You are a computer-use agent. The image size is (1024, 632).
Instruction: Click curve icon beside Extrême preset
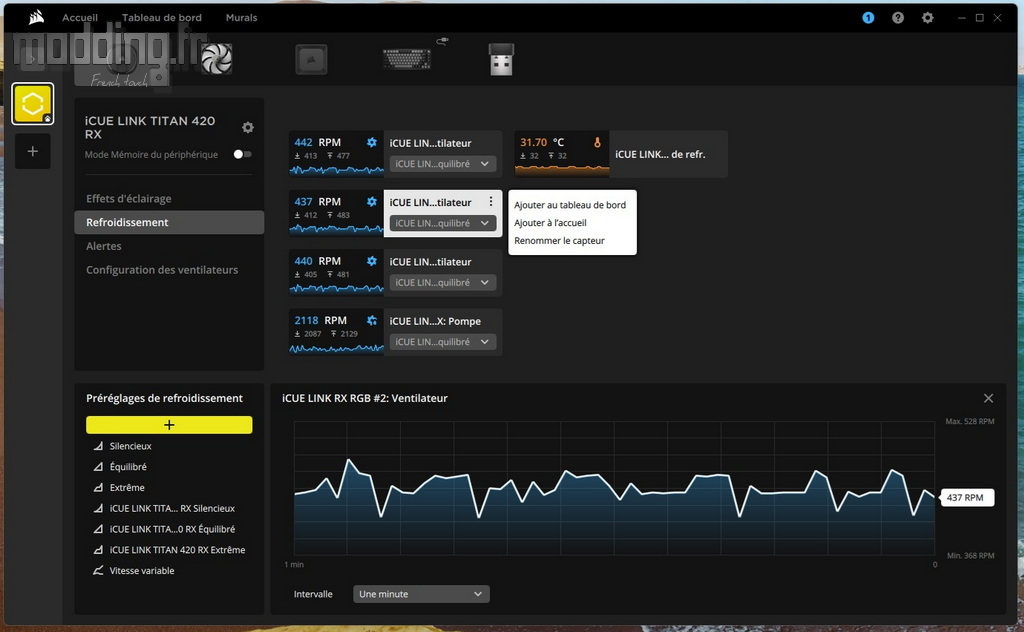(98, 488)
